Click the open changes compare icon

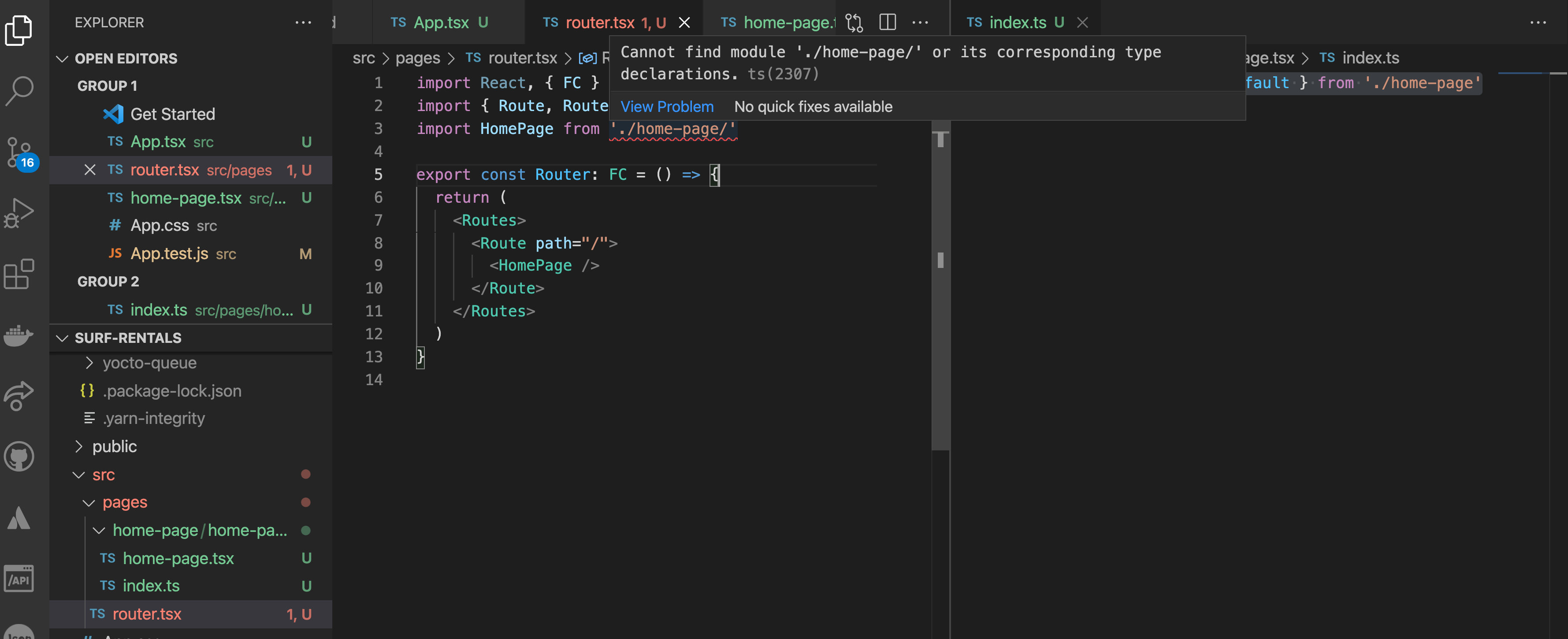coord(854,22)
